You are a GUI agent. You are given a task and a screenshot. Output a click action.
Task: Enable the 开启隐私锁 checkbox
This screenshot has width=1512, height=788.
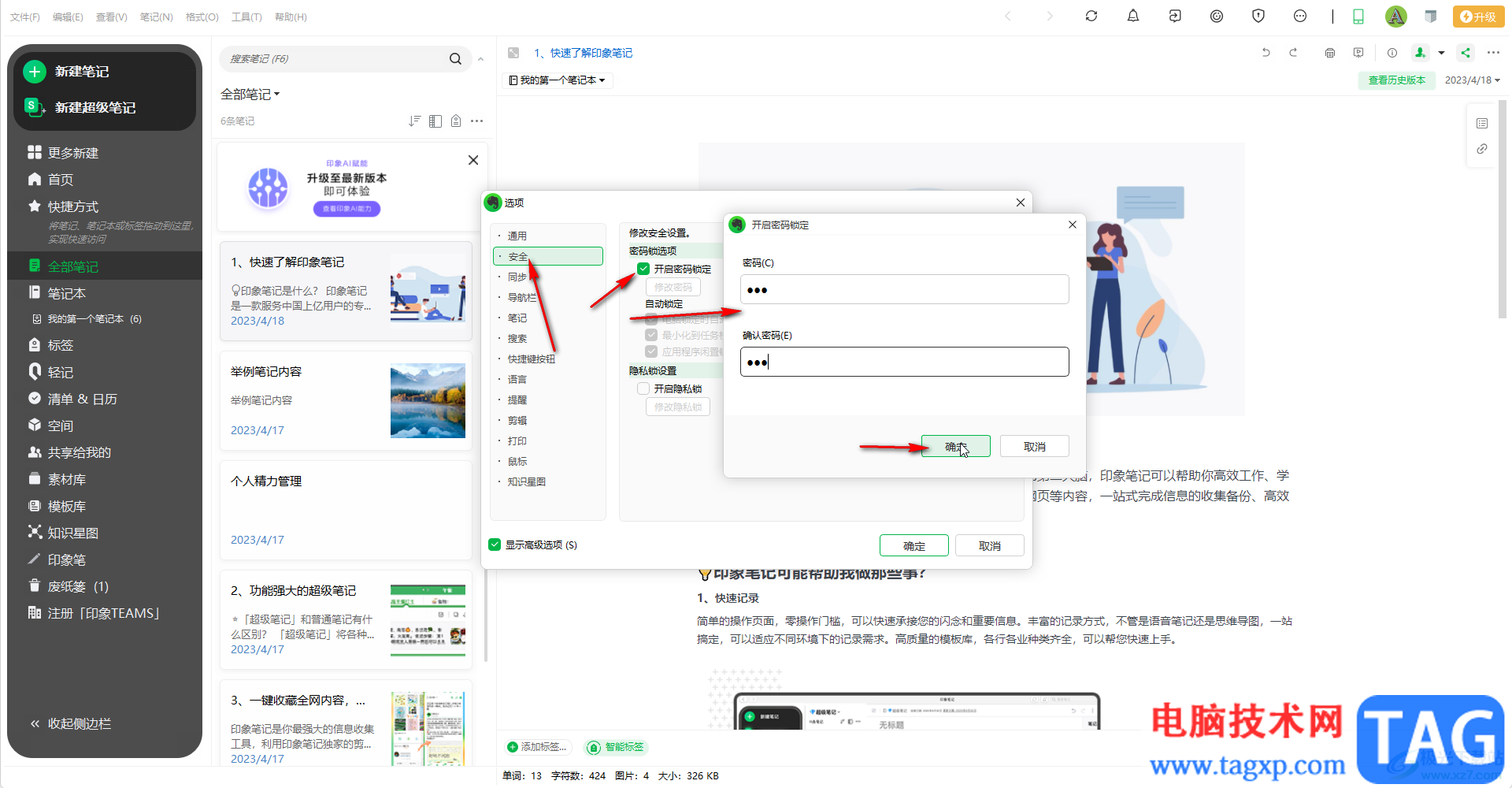(643, 388)
